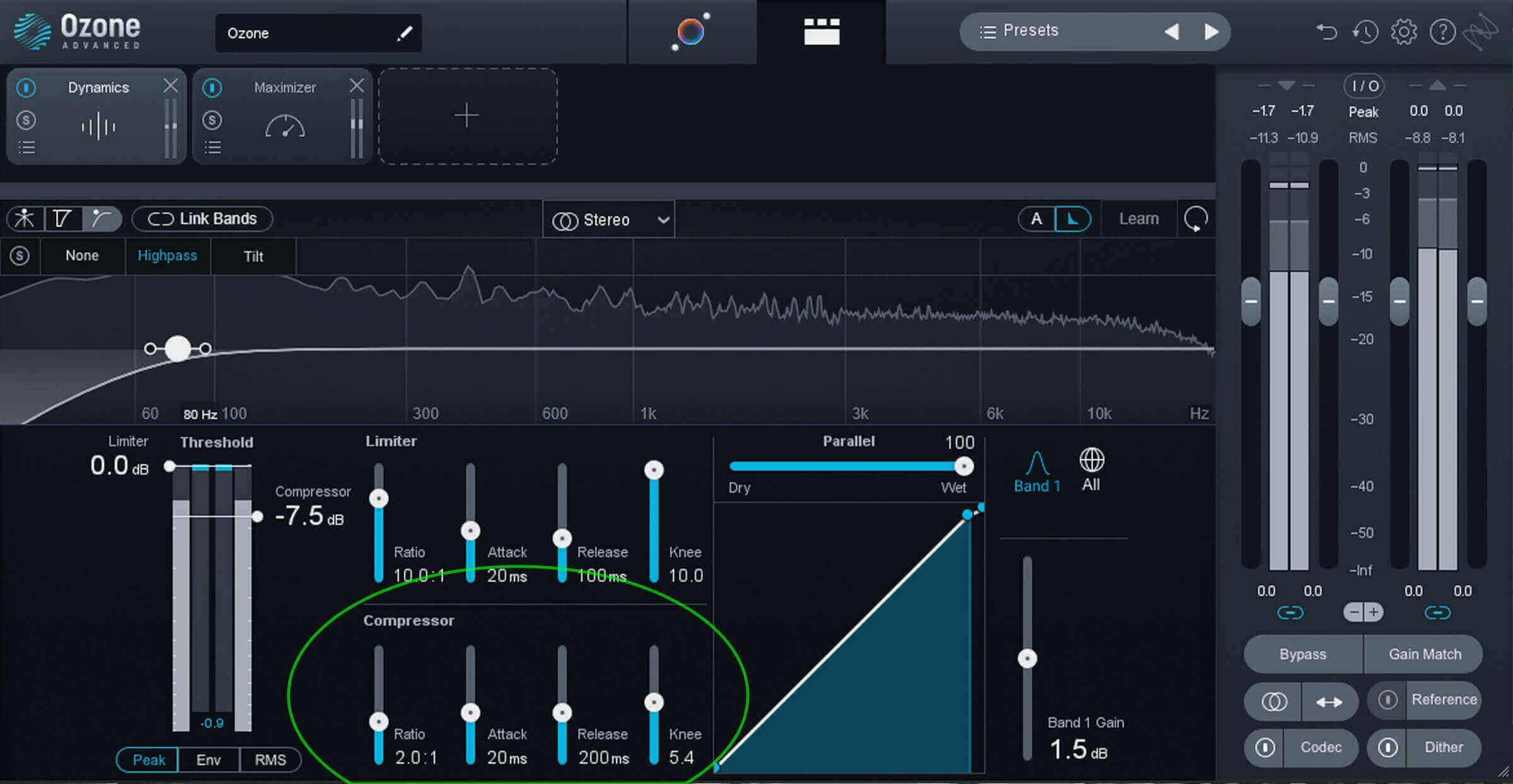The width and height of the screenshot is (1513, 784).
Task: Select the All bands globe icon
Action: pyautogui.click(x=1091, y=470)
